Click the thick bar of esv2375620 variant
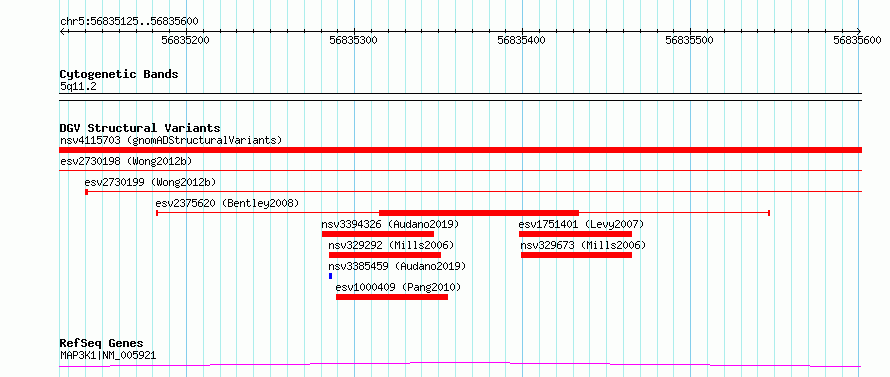The image size is (890, 377). [x=479, y=213]
